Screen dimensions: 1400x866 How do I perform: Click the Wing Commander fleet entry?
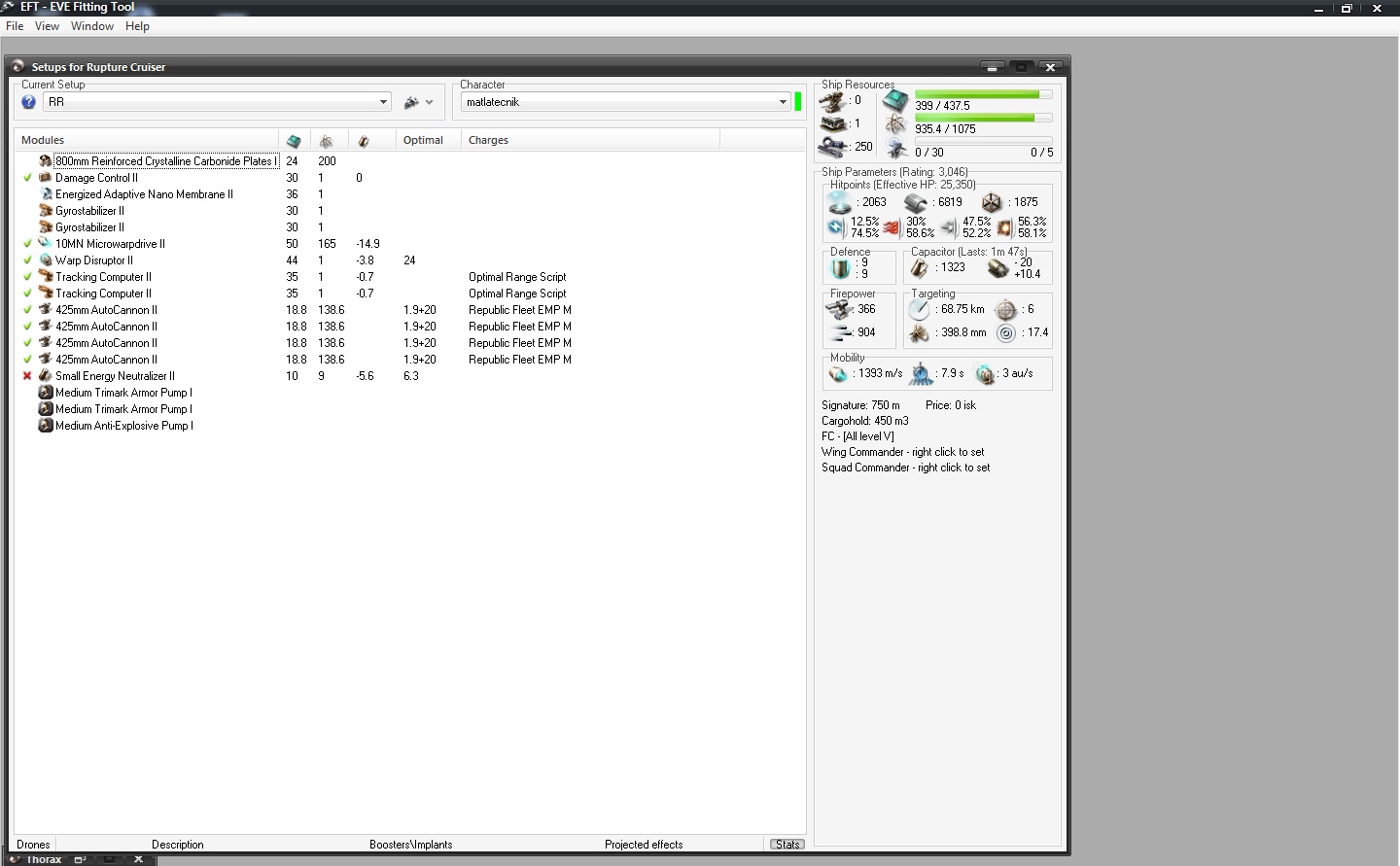coord(902,452)
